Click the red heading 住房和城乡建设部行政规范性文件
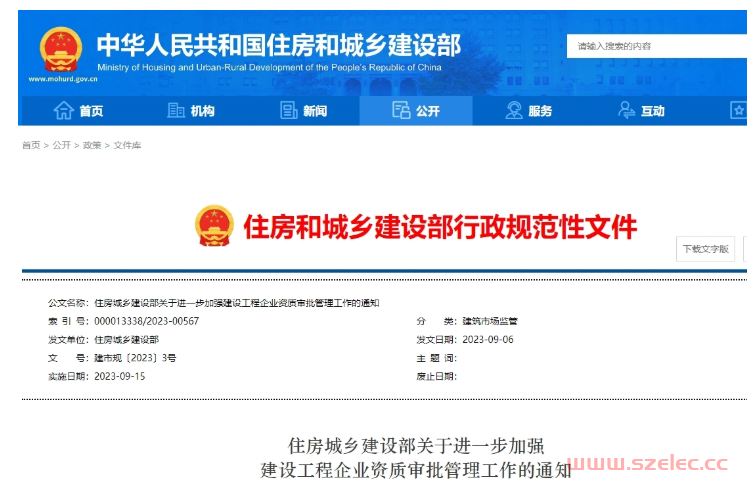This screenshot has height=490, width=747. coord(440,227)
